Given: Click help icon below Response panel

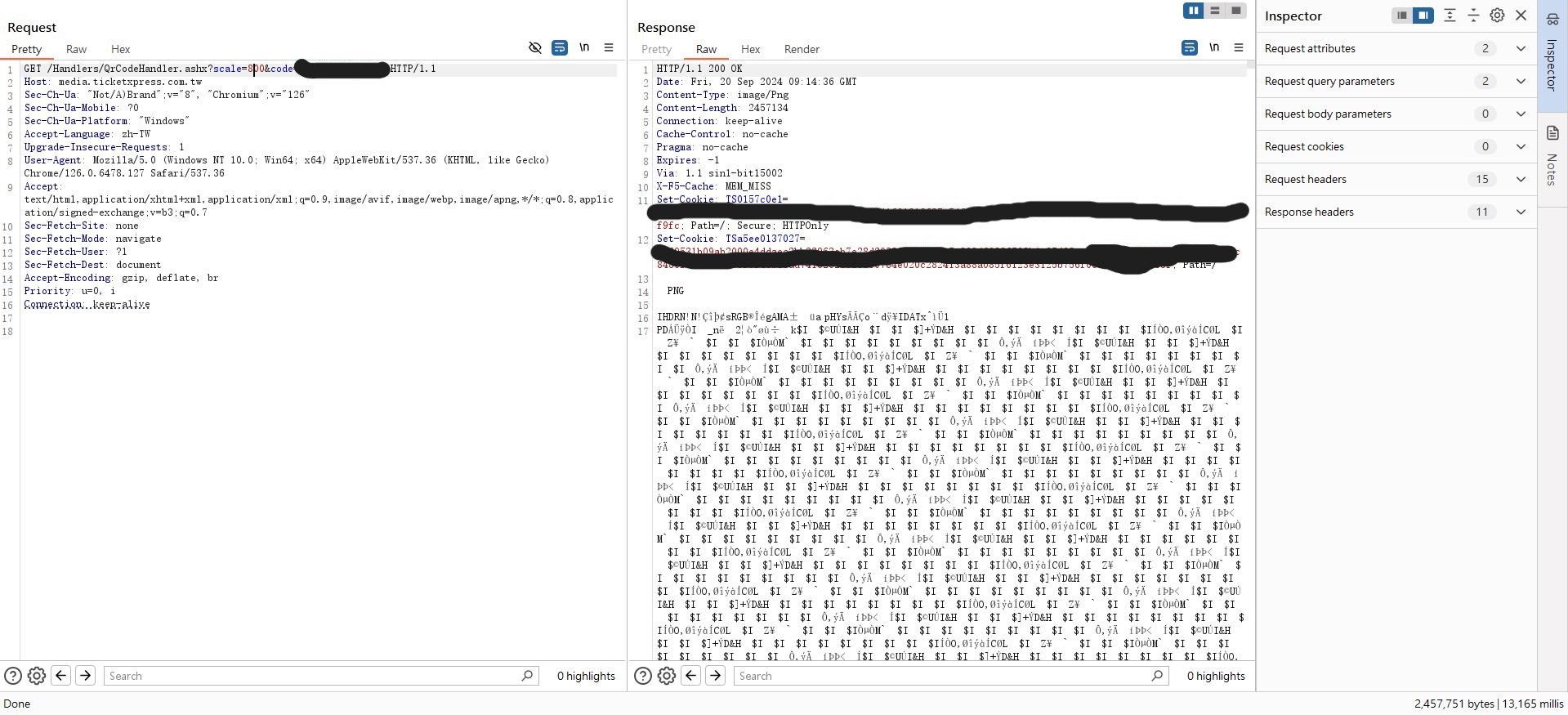Looking at the screenshot, I should click(643, 676).
